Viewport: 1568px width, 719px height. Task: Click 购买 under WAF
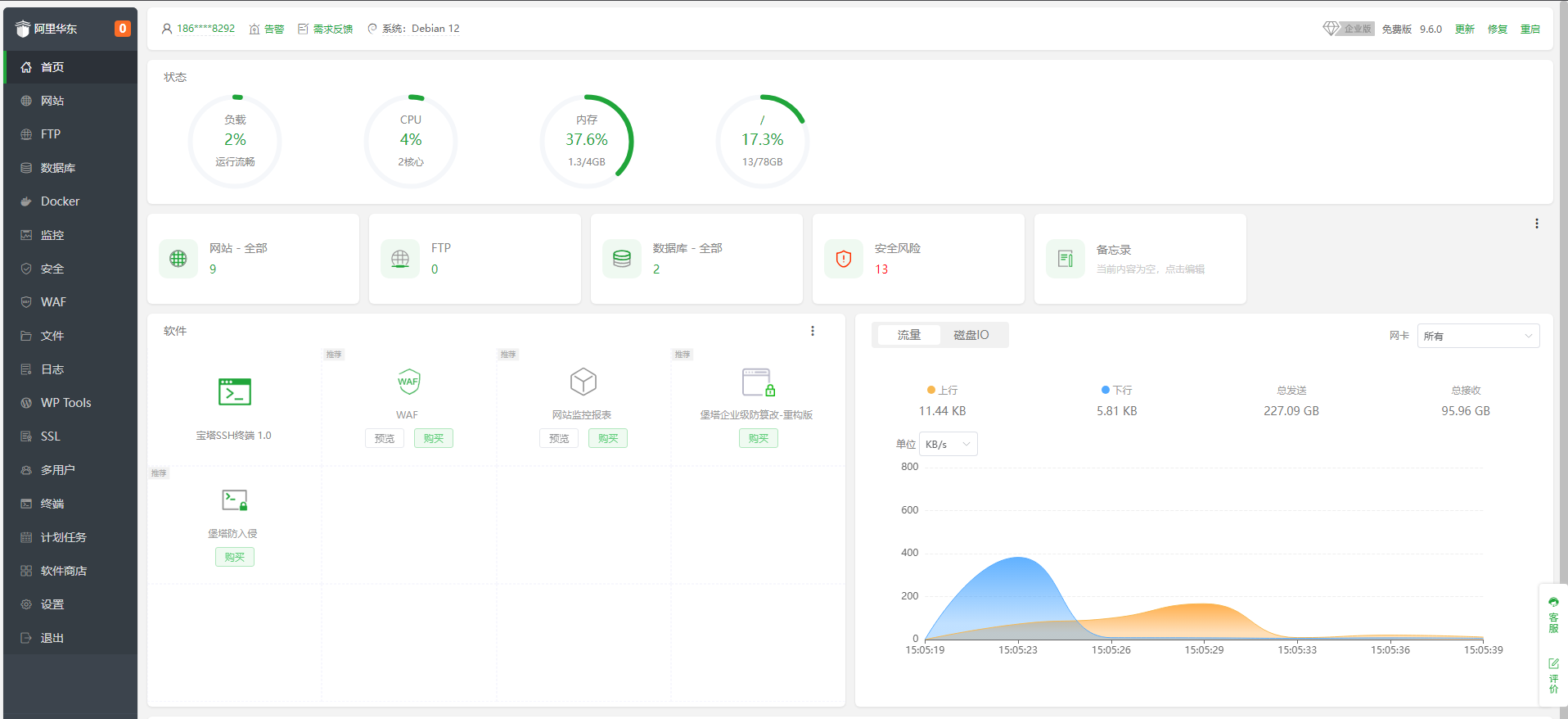point(434,438)
